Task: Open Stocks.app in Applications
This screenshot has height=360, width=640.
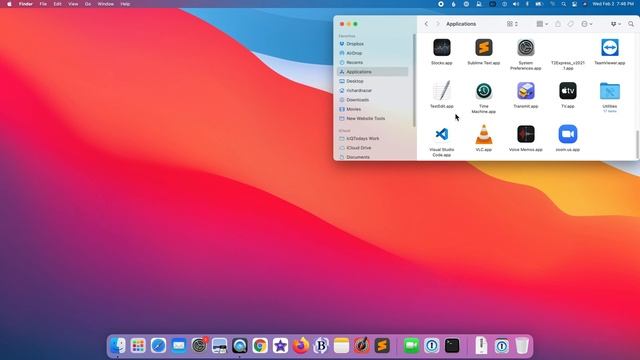Action: click(442, 48)
